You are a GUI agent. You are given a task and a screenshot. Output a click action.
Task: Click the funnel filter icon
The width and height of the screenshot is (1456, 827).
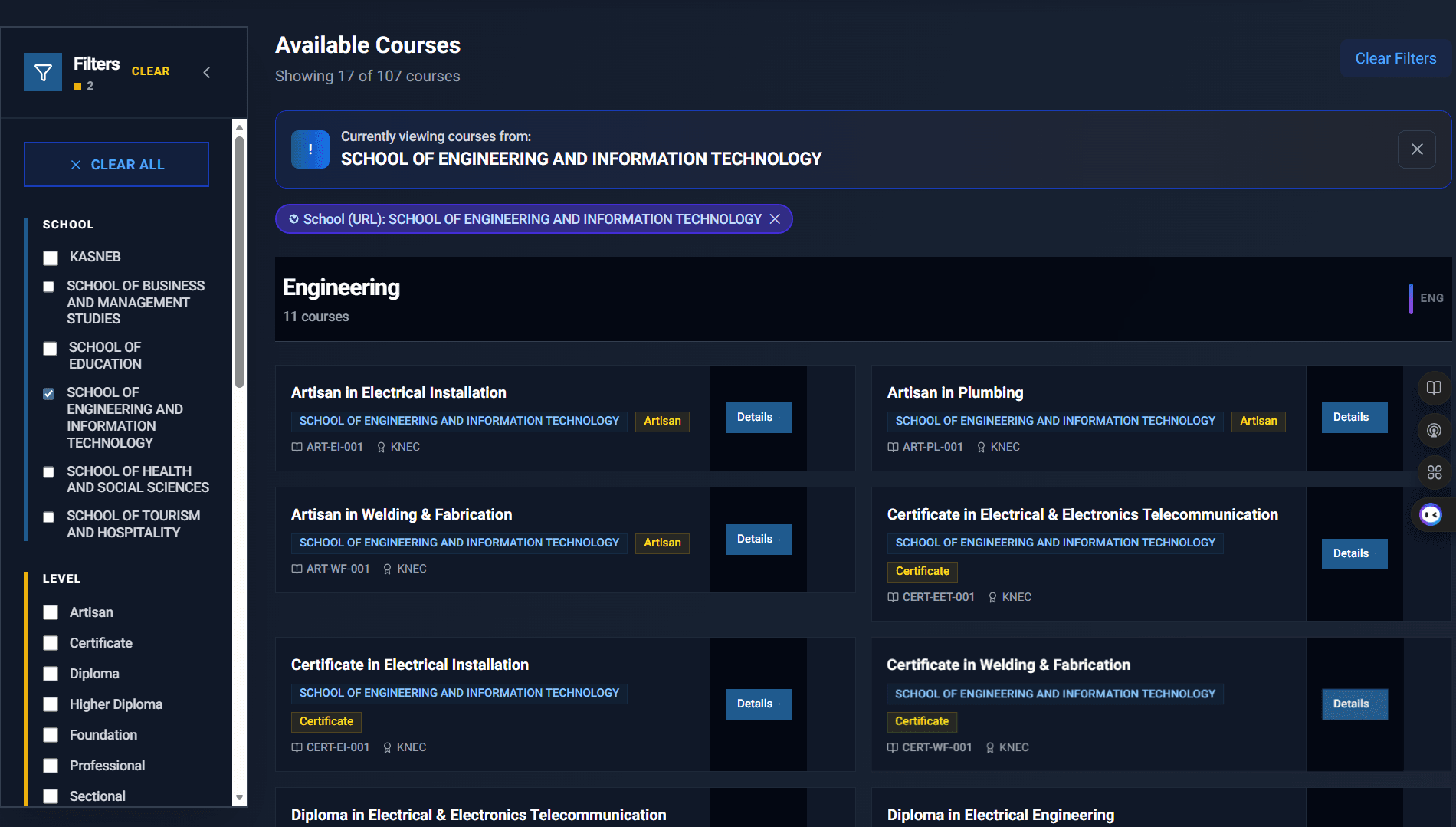point(43,73)
